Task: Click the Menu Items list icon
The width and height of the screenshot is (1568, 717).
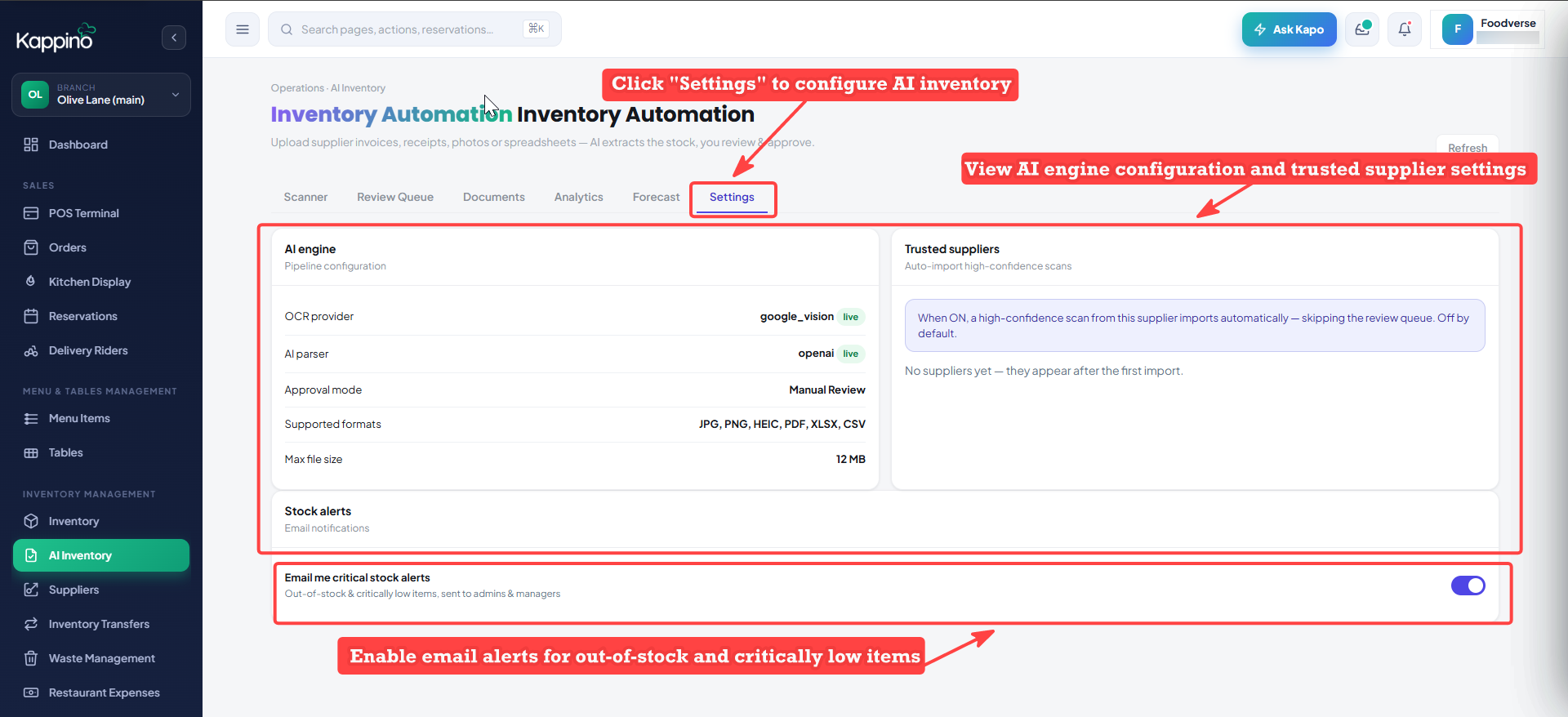Action: (31, 418)
